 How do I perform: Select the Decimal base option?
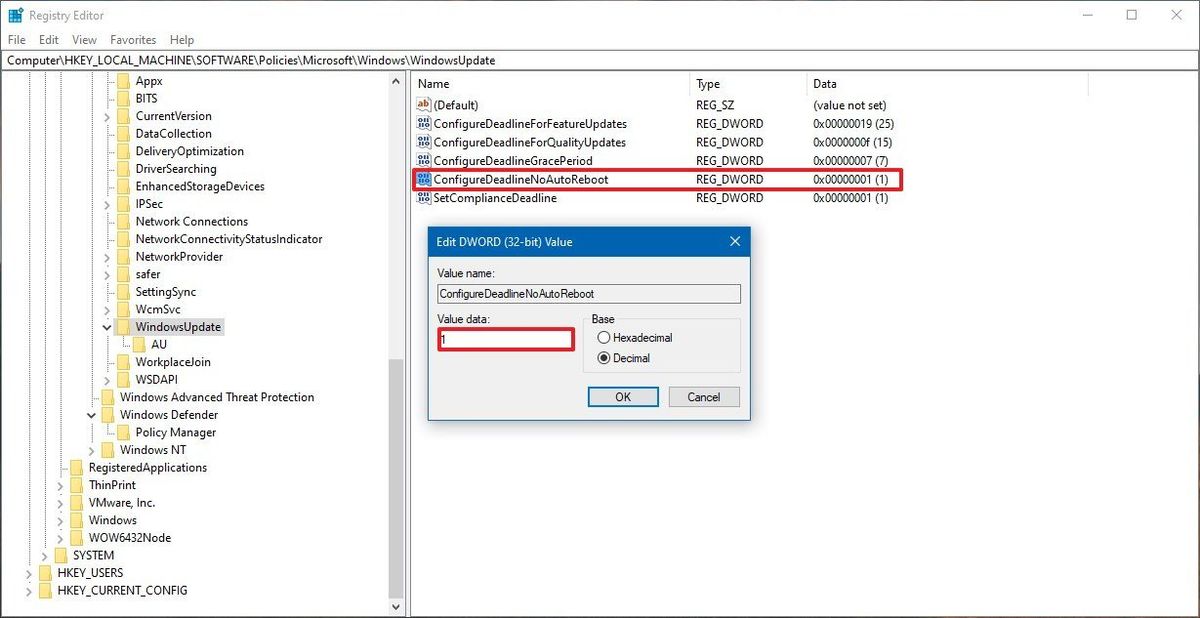(x=602, y=357)
